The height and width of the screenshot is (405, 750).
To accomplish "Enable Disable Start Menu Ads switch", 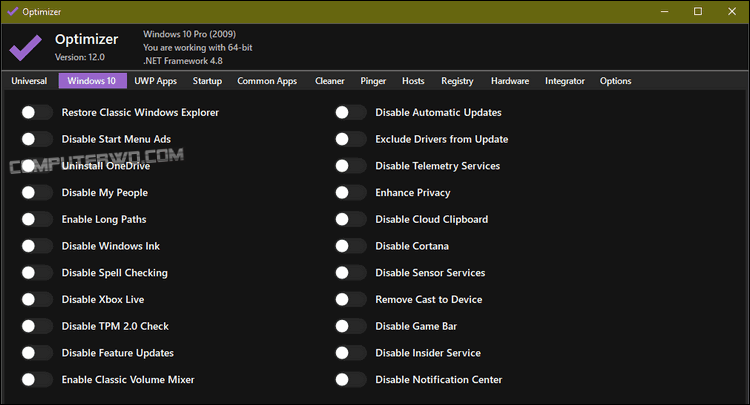I will (x=37, y=139).
